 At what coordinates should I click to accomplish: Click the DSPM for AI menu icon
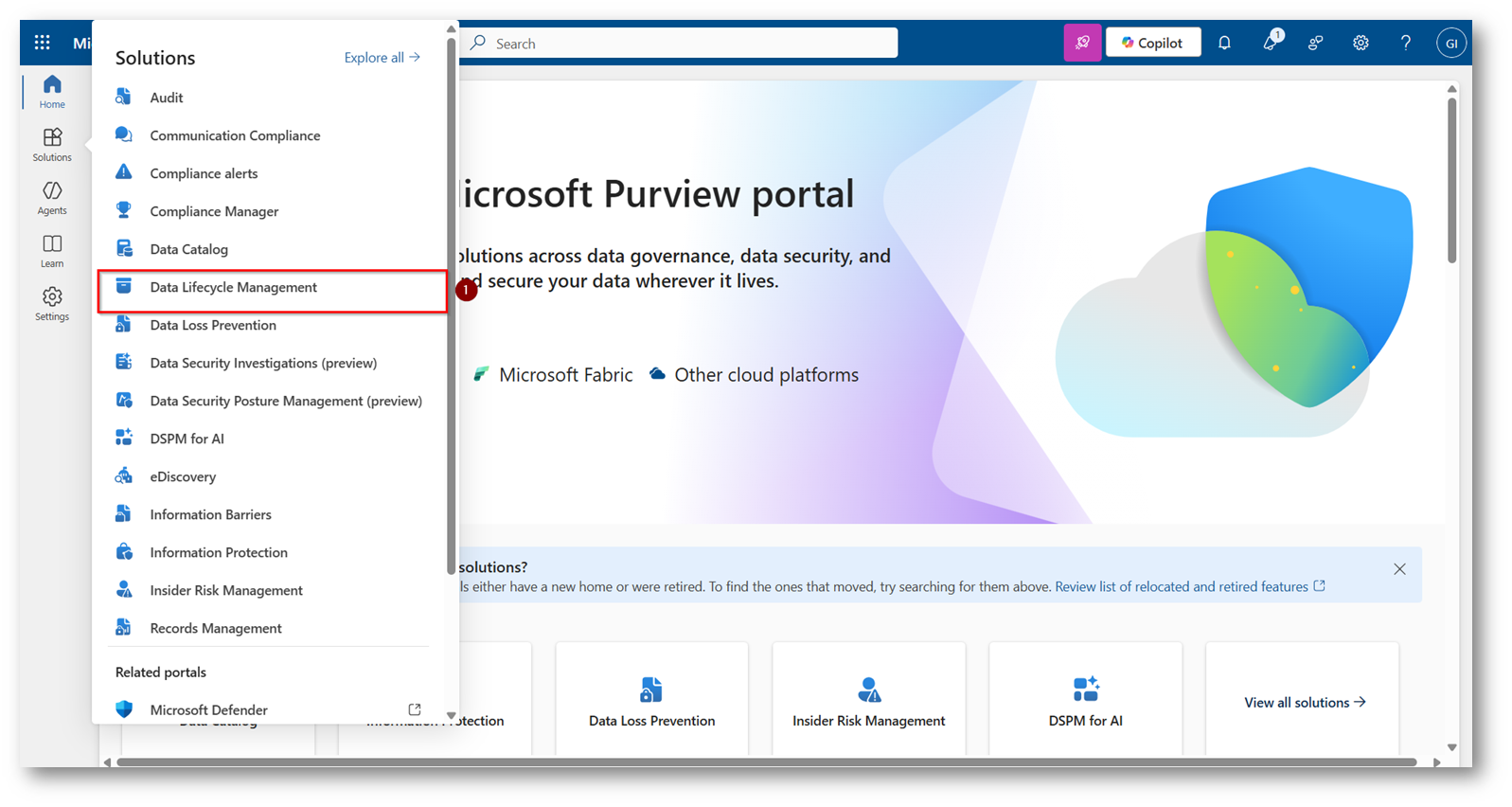tap(124, 438)
